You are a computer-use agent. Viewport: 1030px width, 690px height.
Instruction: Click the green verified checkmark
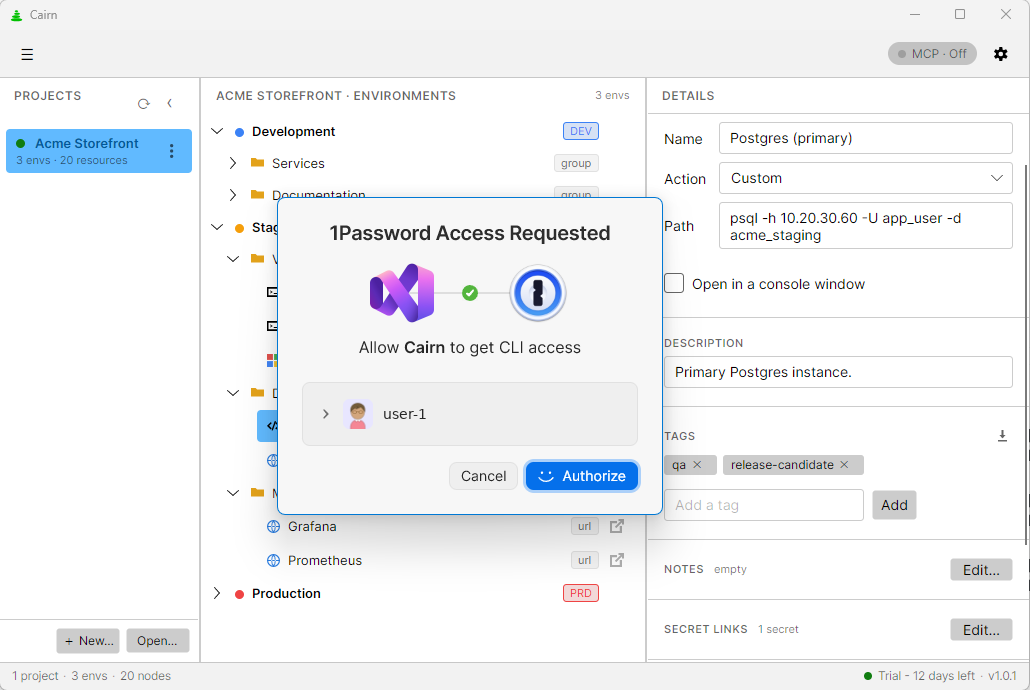click(x=470, y=293)
